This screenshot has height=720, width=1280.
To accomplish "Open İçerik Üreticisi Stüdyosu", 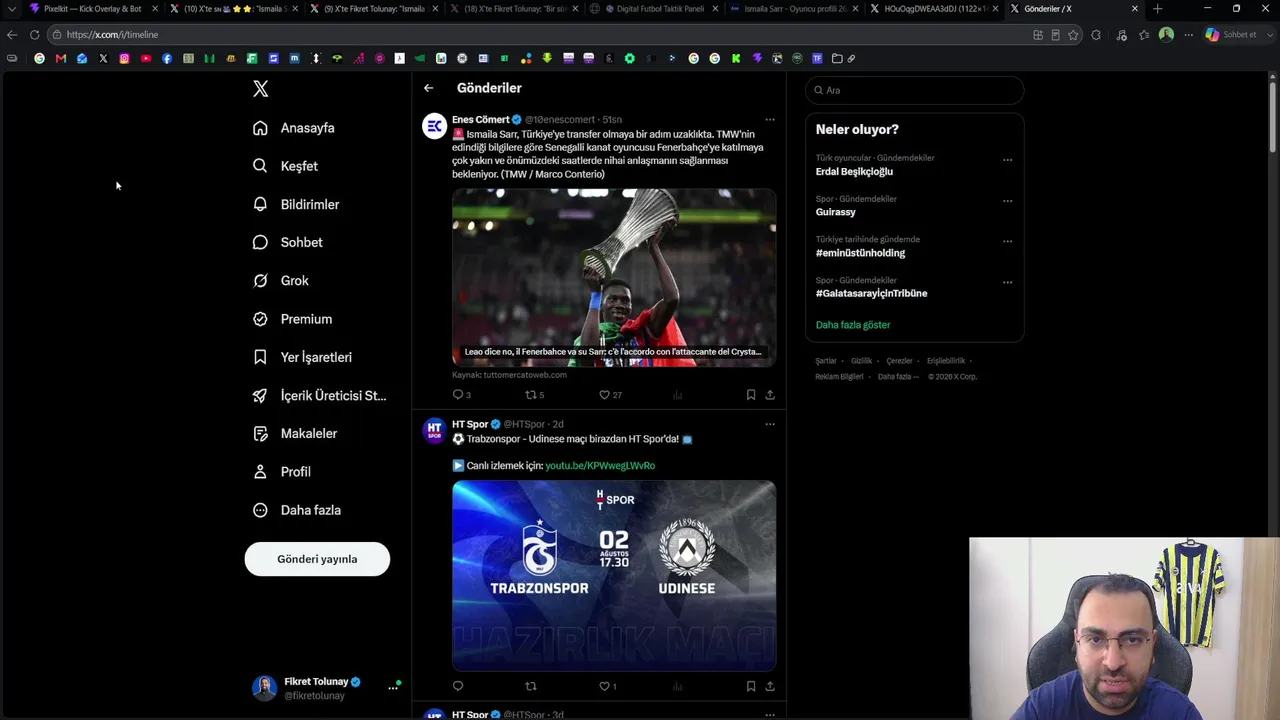I will click(x=320, y=395).
